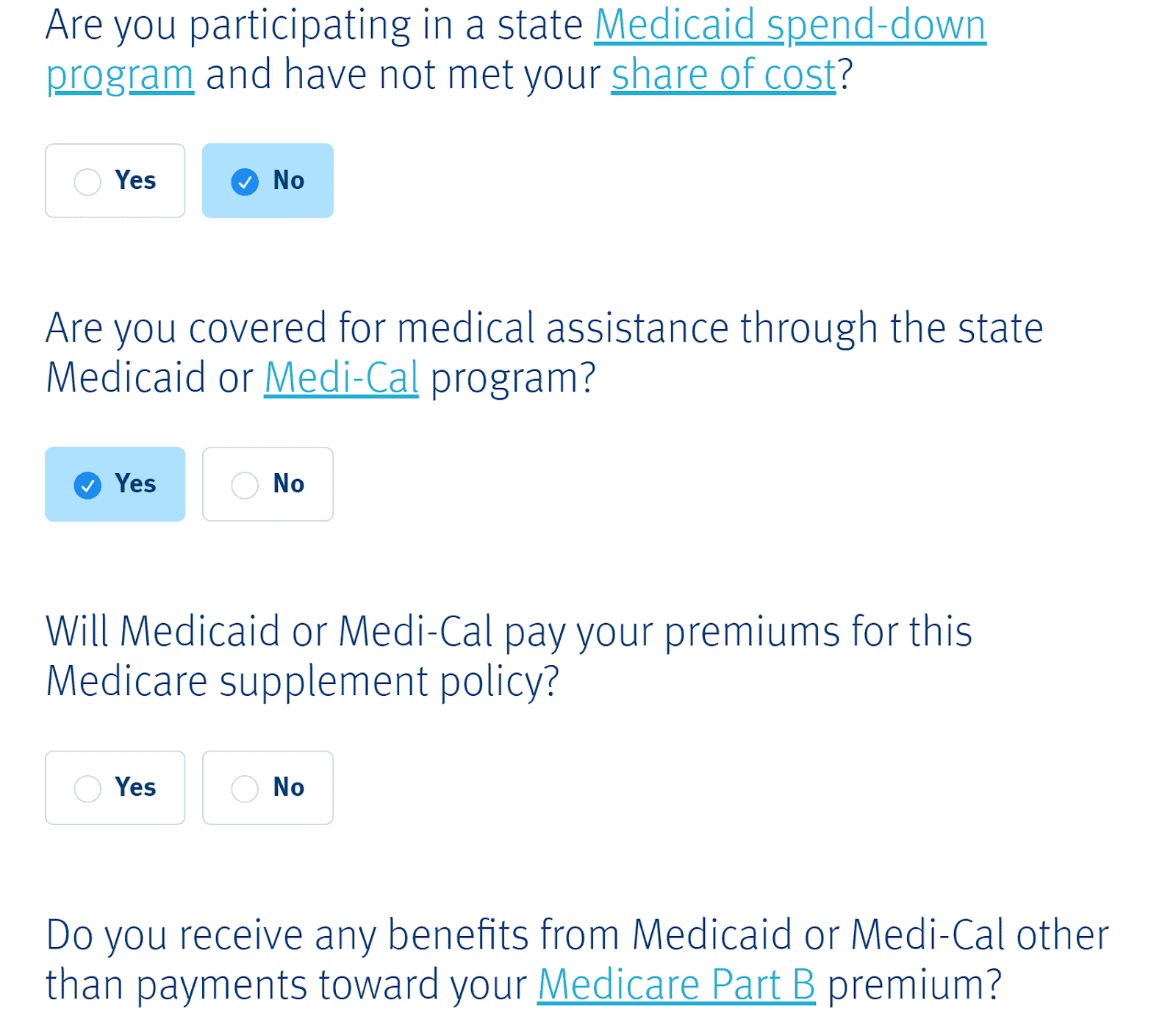Click the empty circle icon in spend-down Yes option

[x=87, y=181]
